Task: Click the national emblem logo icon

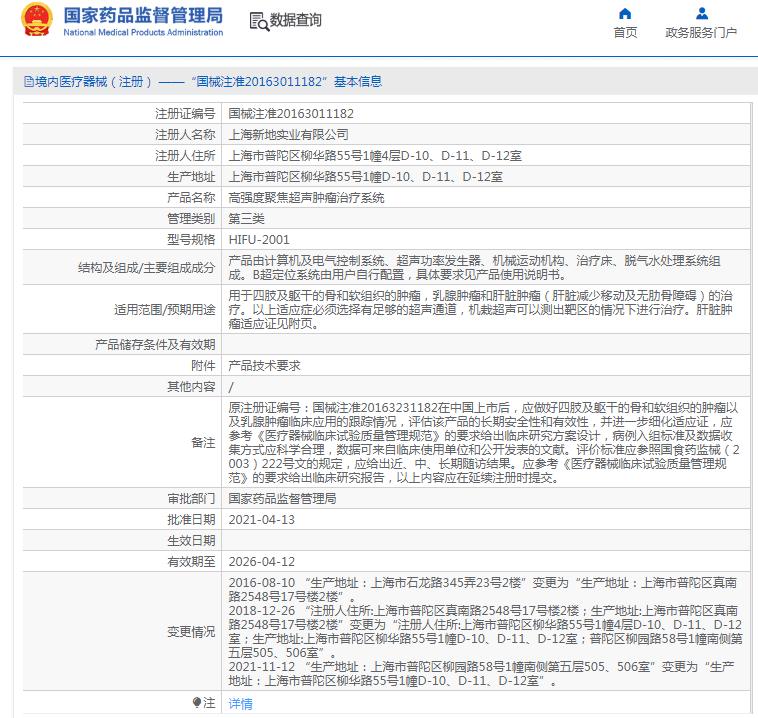Action: (37, 19)
